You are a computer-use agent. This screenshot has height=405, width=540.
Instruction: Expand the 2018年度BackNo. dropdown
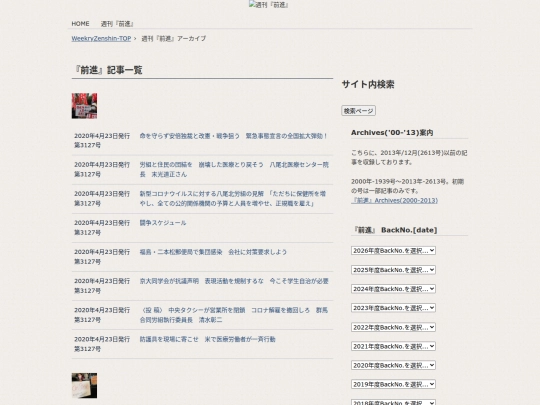point(393,402)
